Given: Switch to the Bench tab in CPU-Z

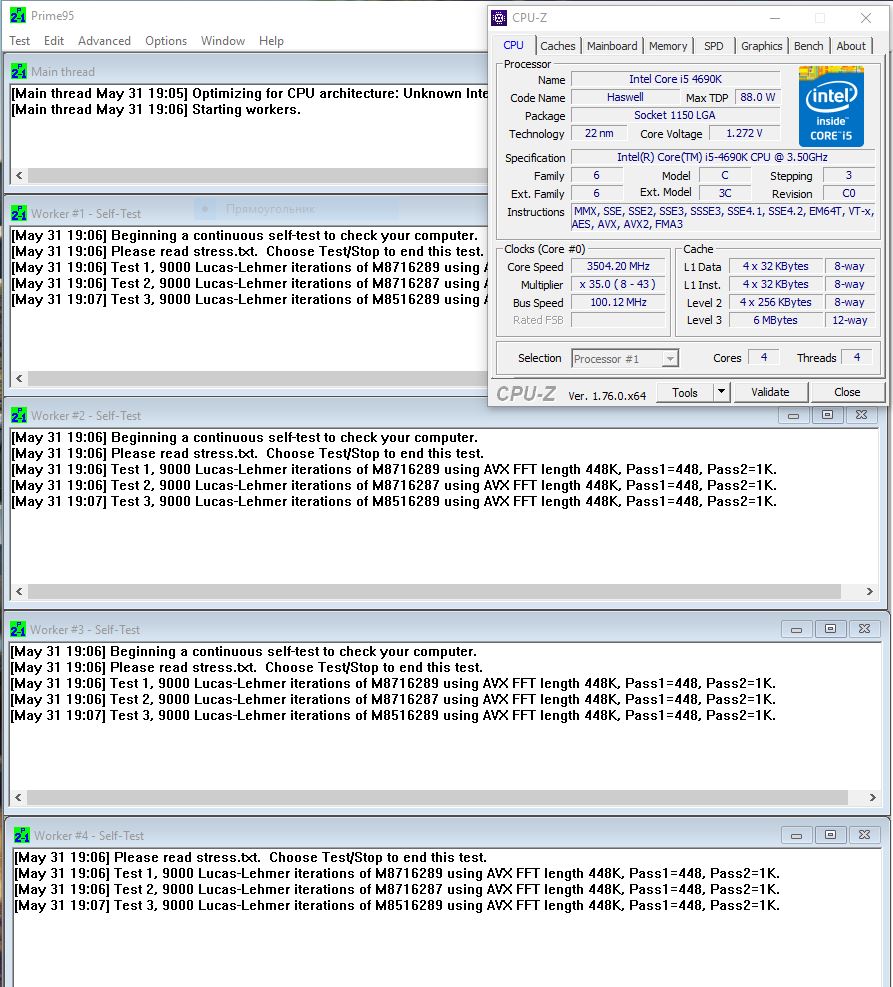Looking at the screenshot, I should (x=809, y=46).
